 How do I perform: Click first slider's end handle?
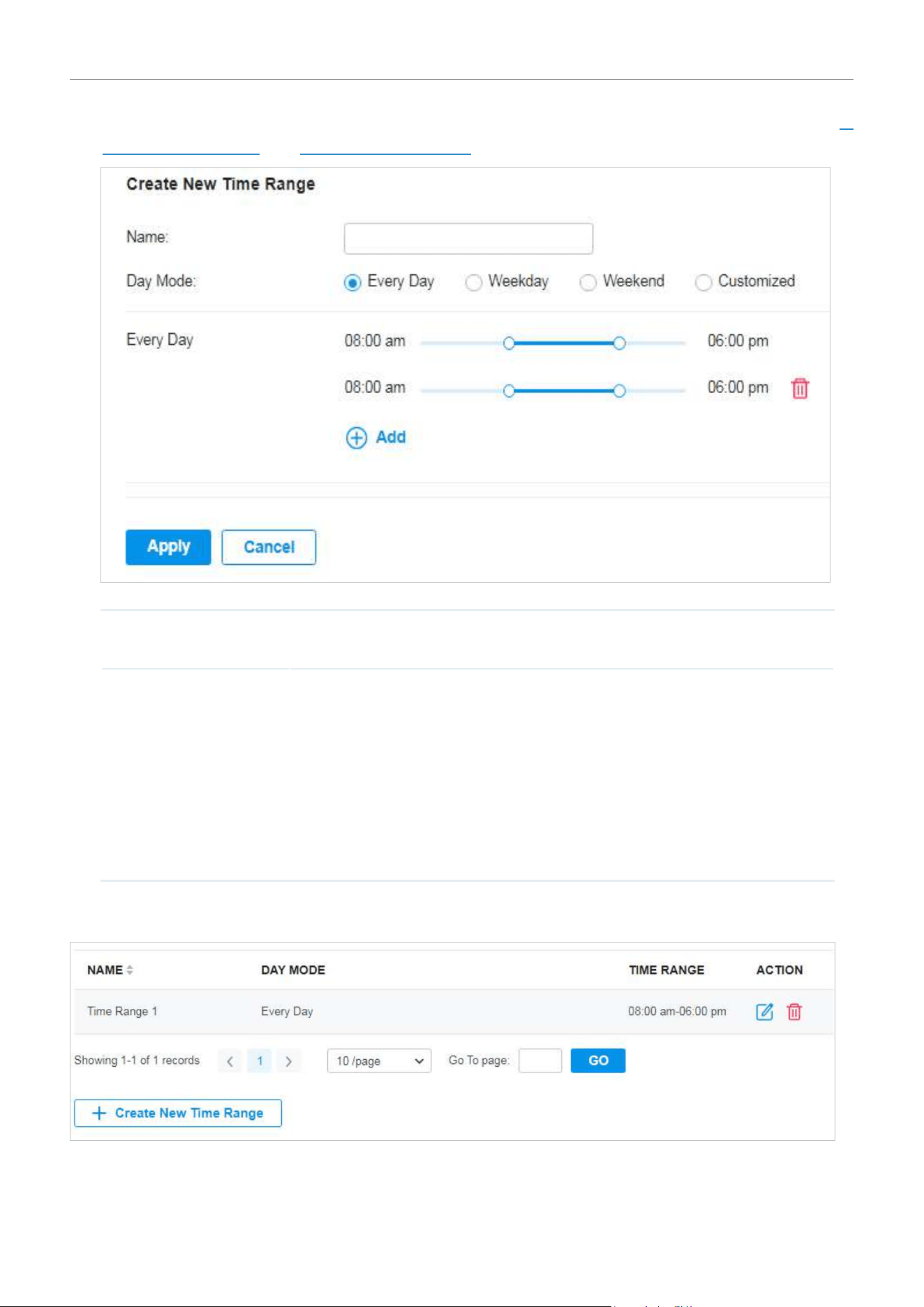click(x=619, y=343)
